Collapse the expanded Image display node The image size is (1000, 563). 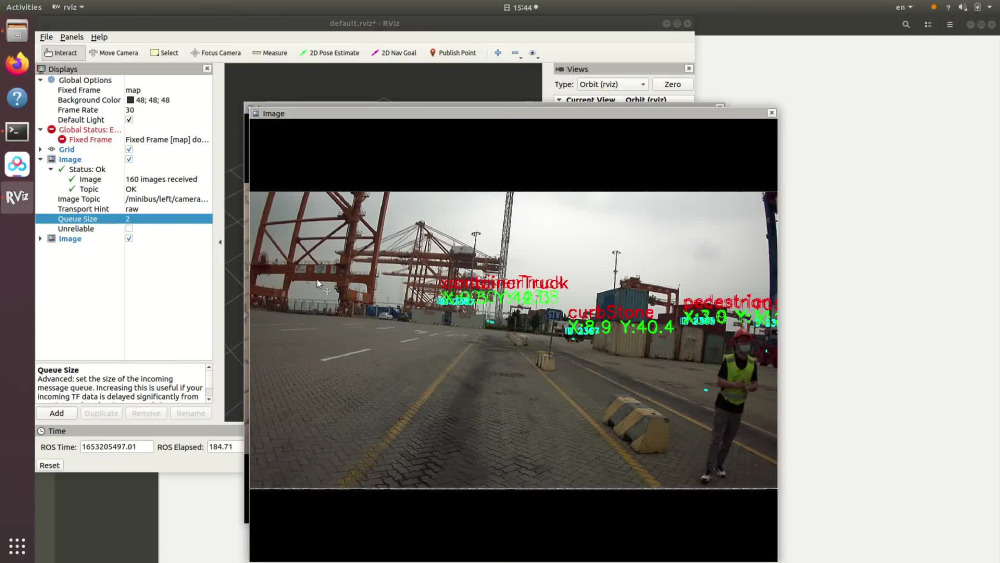point(41,159)
